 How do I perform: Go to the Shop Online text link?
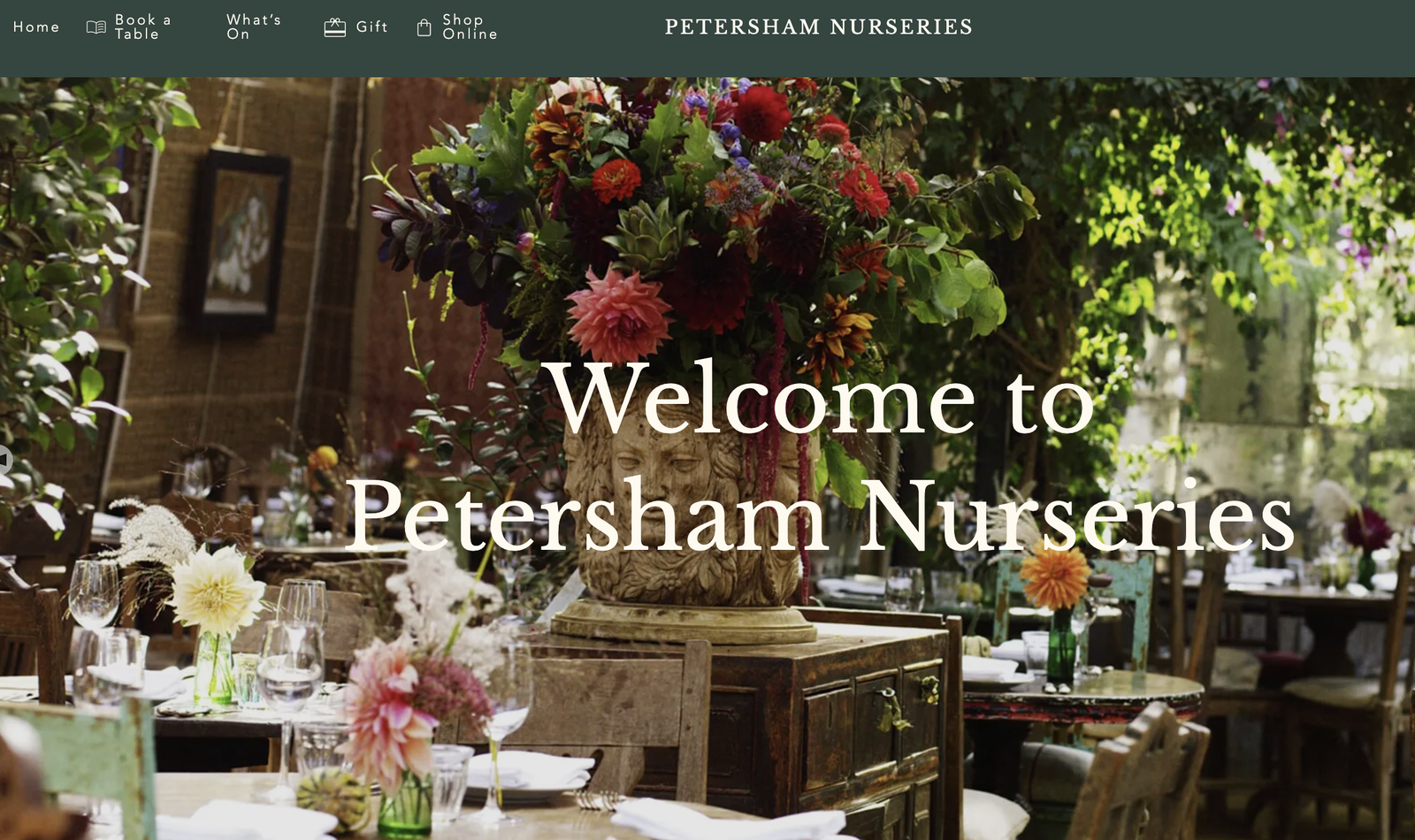[x=470, y=27]
